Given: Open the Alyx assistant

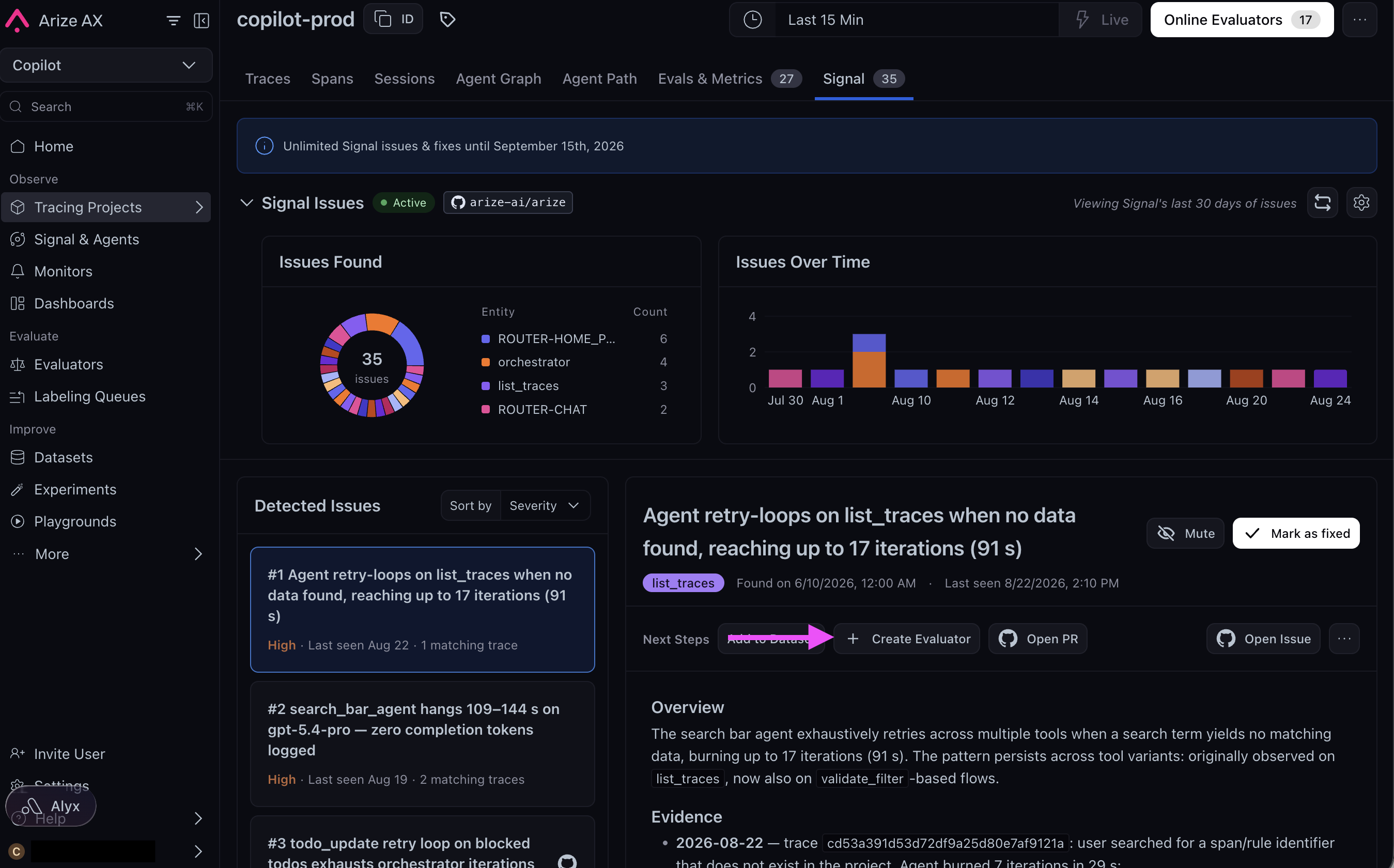Looking at the screenshot, I should pos(51,807).
